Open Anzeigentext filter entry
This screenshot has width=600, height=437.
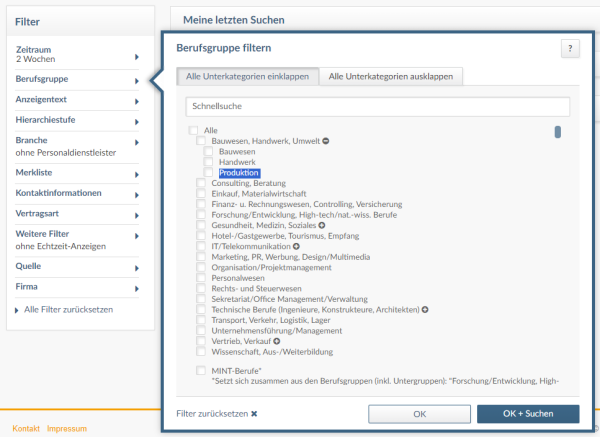(77, 100)
